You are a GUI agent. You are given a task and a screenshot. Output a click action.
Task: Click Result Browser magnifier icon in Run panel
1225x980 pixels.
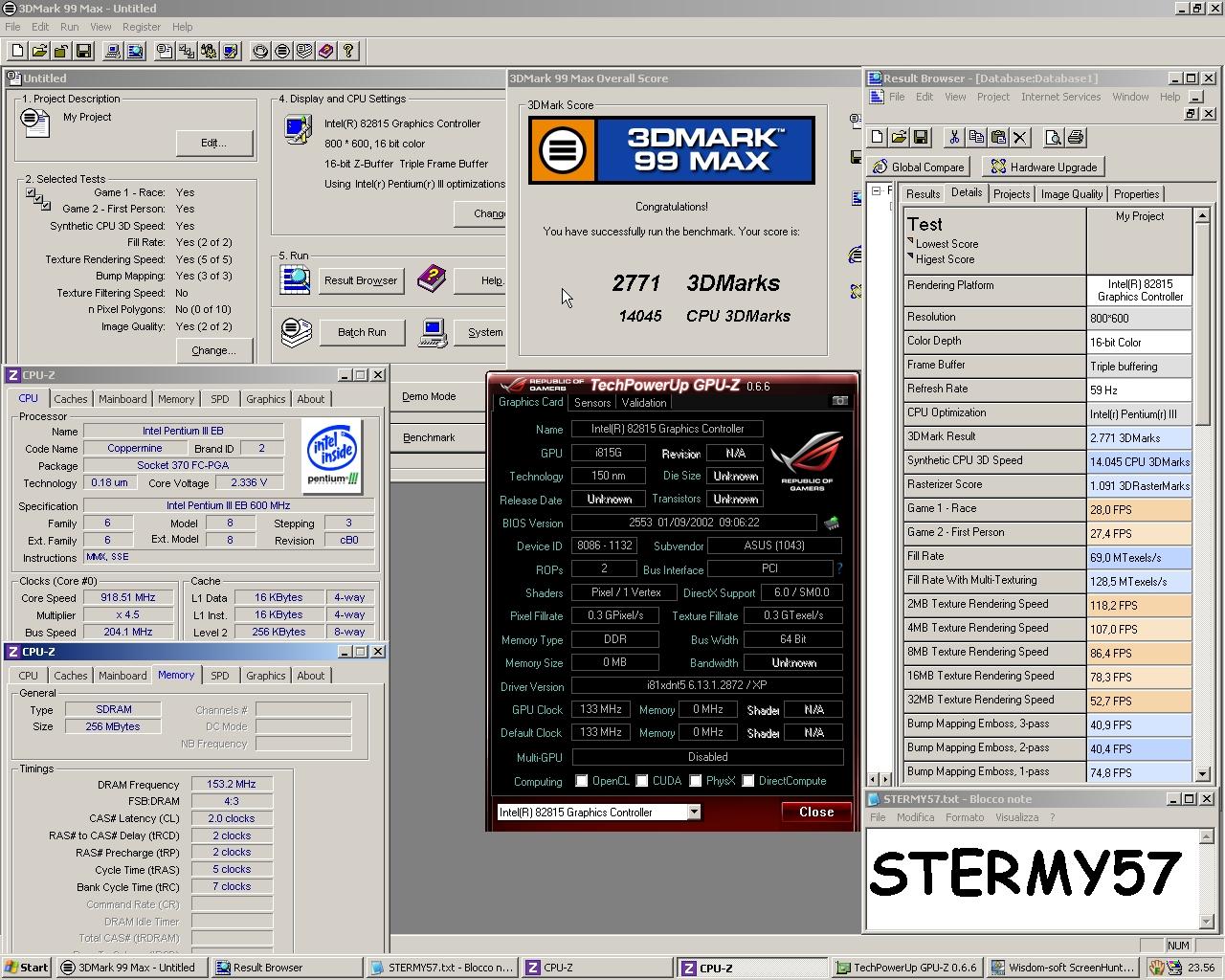tap(295, 279)
